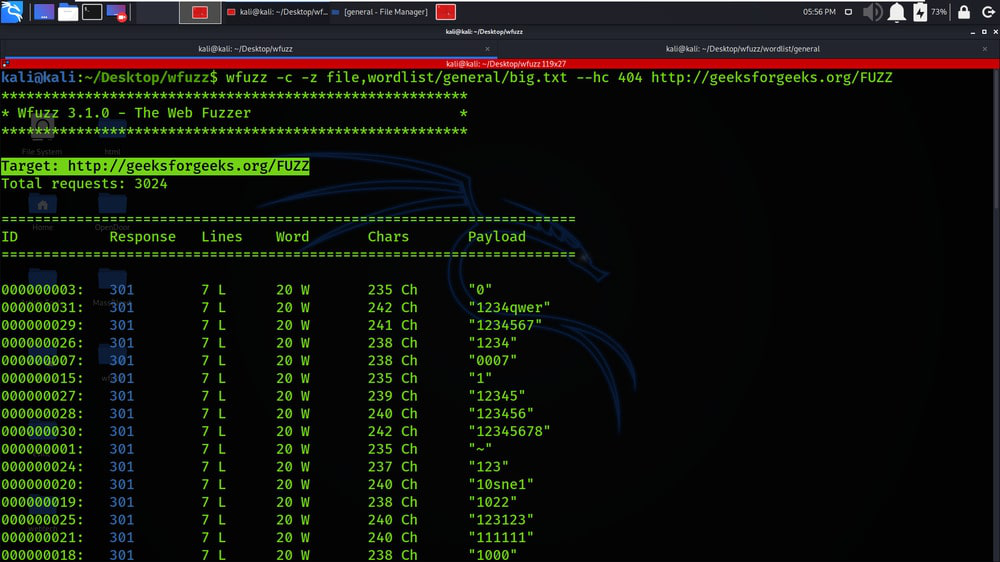Click the small display indicator beside clock
This screenshot has height=562, width=1000.
pos(848,12)
